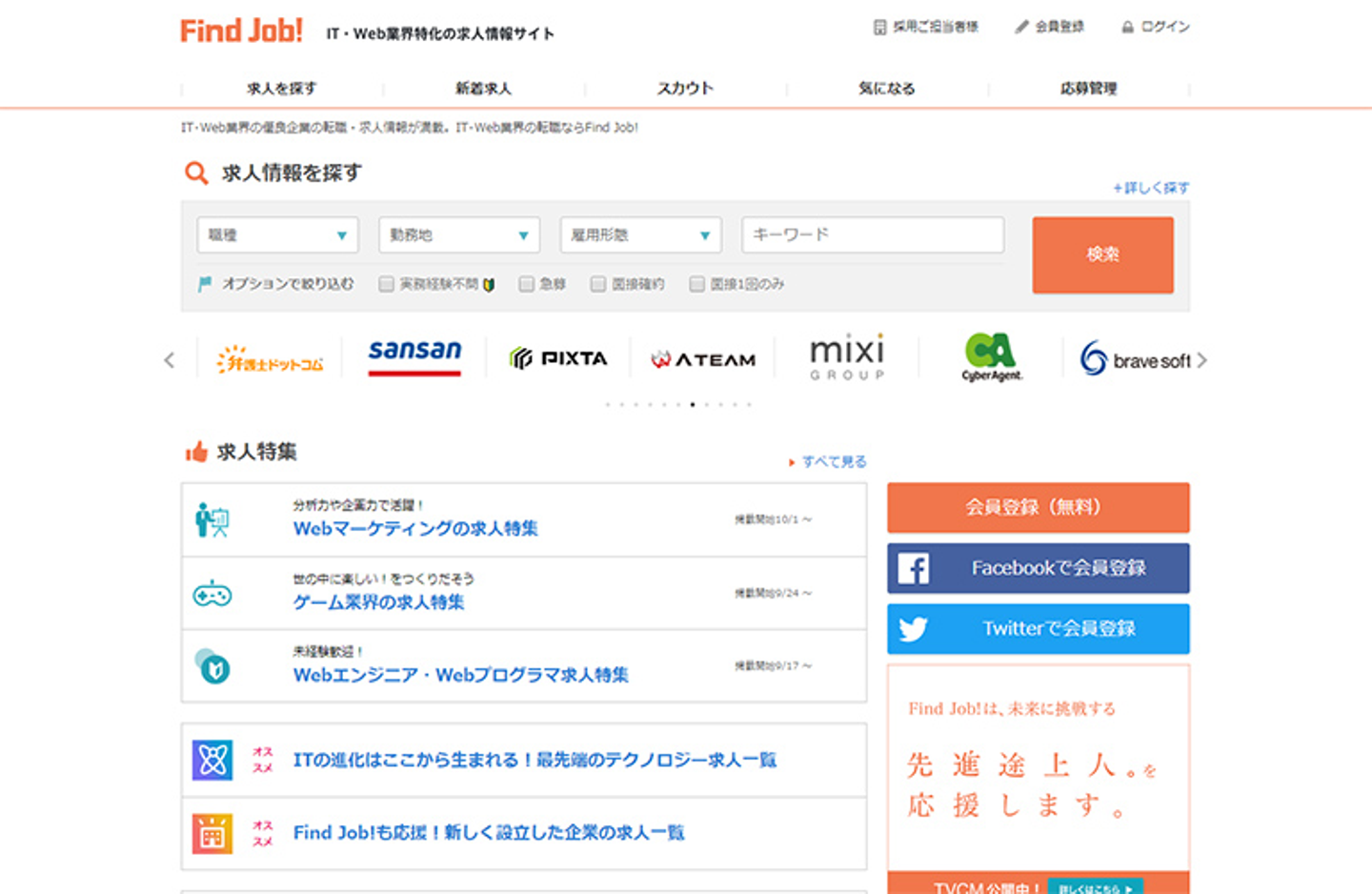Click the atom icon for 最先端のテクノロジー求人
The width and height of the screenshot is (1372, 894).
tap(212, 760)
